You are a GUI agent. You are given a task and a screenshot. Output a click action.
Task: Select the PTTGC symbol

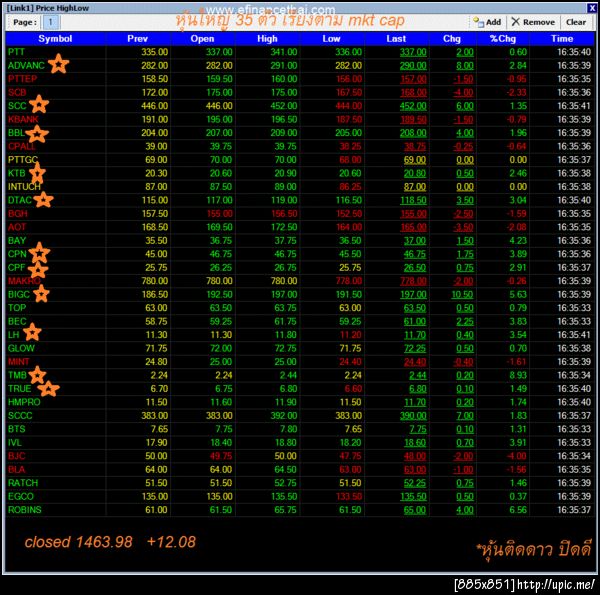coord(23,160)
